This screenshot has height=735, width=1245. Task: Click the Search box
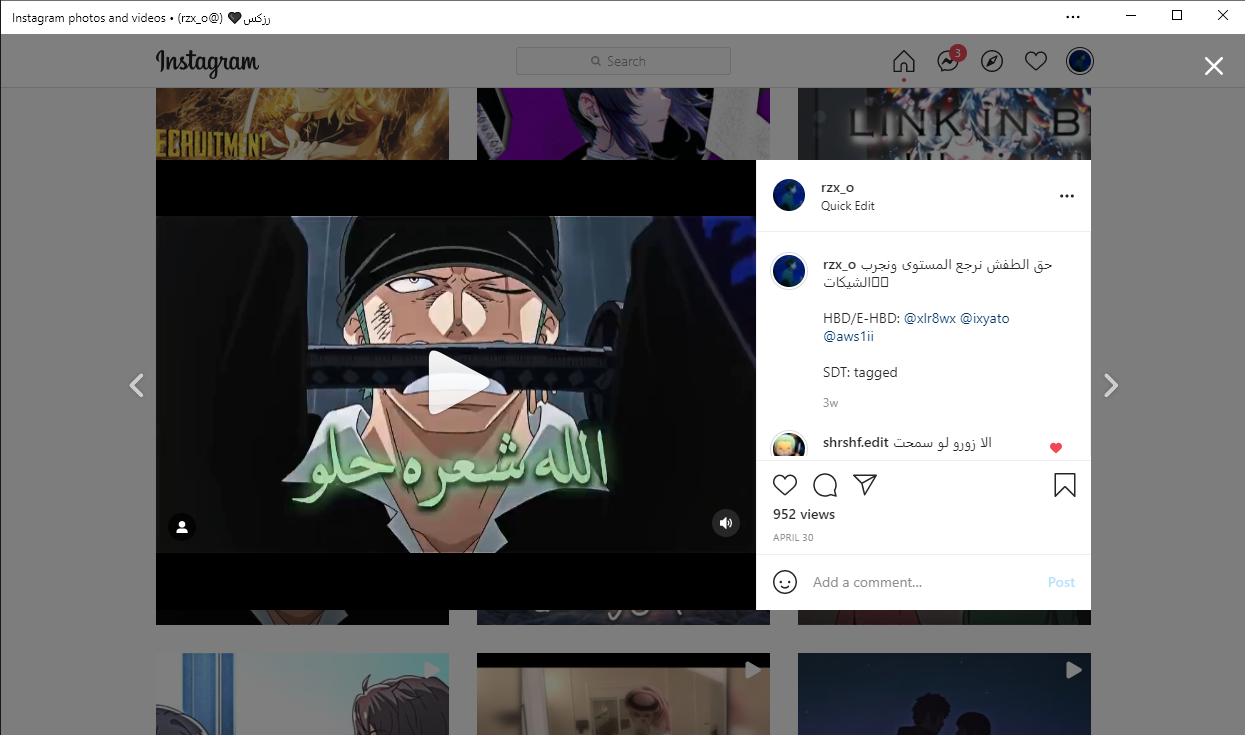click(623, 61)
